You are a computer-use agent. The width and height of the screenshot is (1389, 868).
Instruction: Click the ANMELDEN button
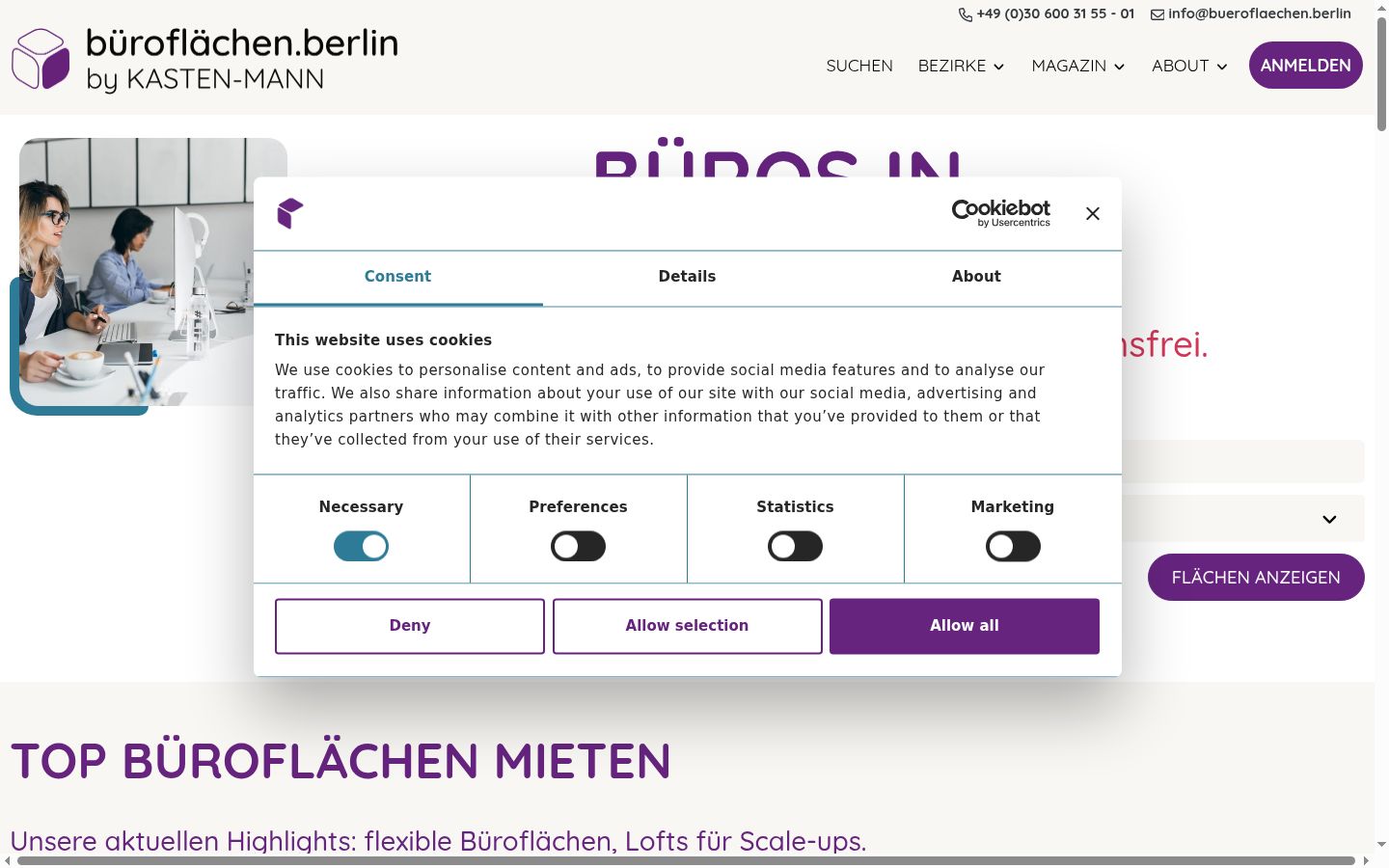pyautogui.click(x=1305, y=66)
